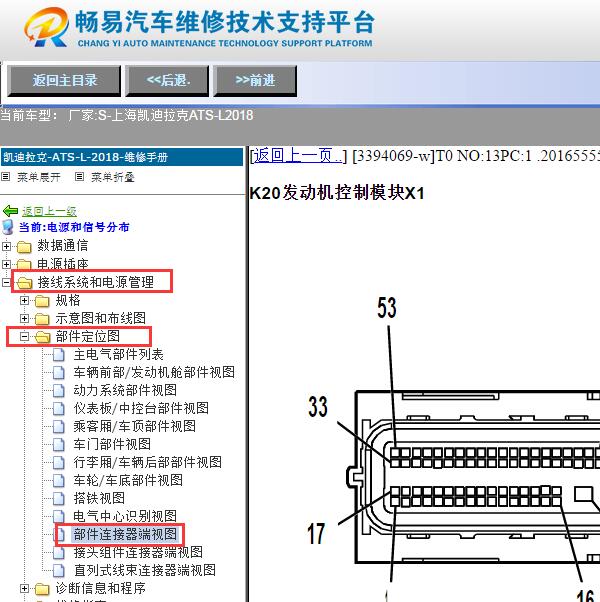Click page icon beside 主电气部件列表
The image size is (600, 602).
59,354
